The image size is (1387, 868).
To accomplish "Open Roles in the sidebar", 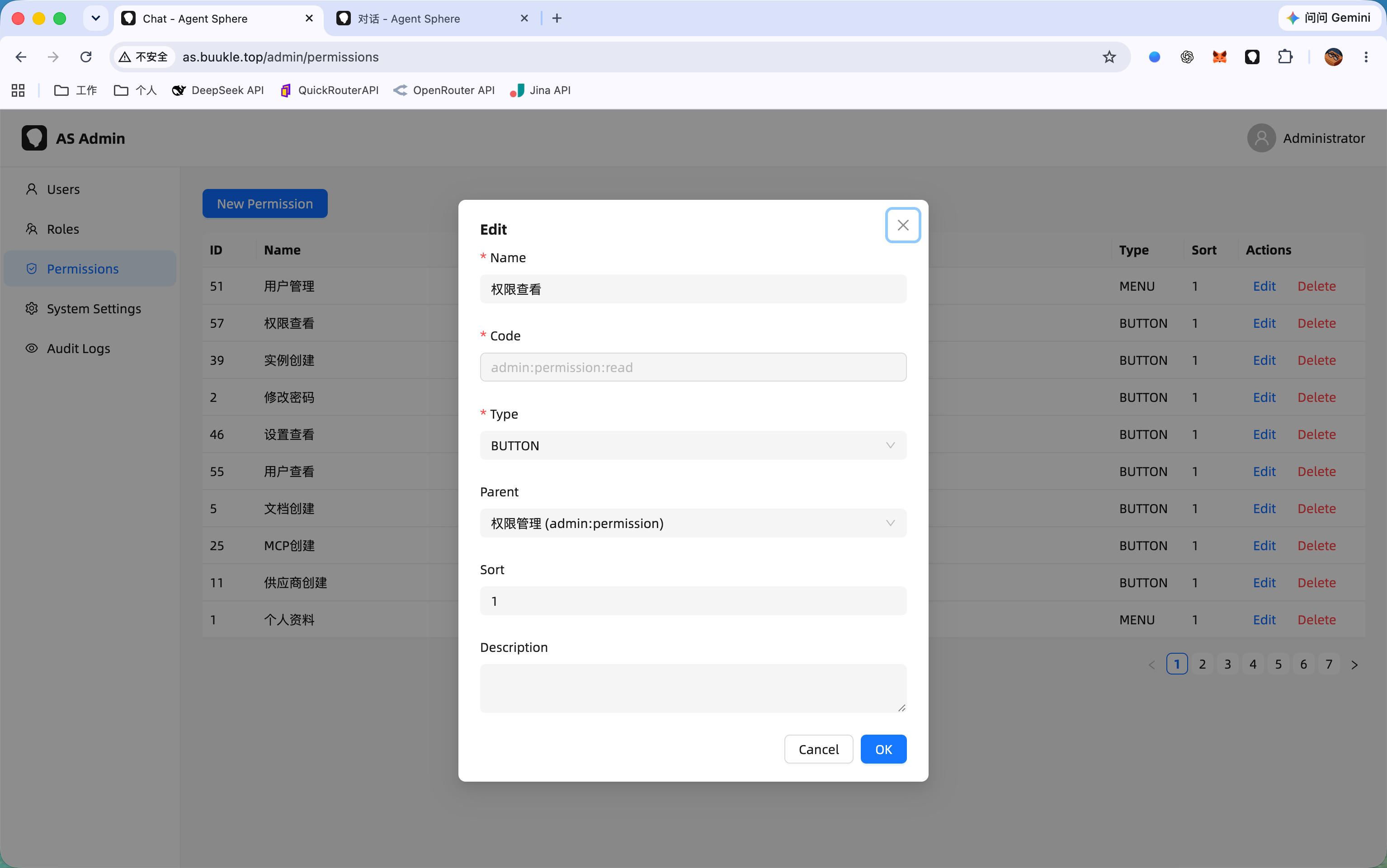I will 90,228.
